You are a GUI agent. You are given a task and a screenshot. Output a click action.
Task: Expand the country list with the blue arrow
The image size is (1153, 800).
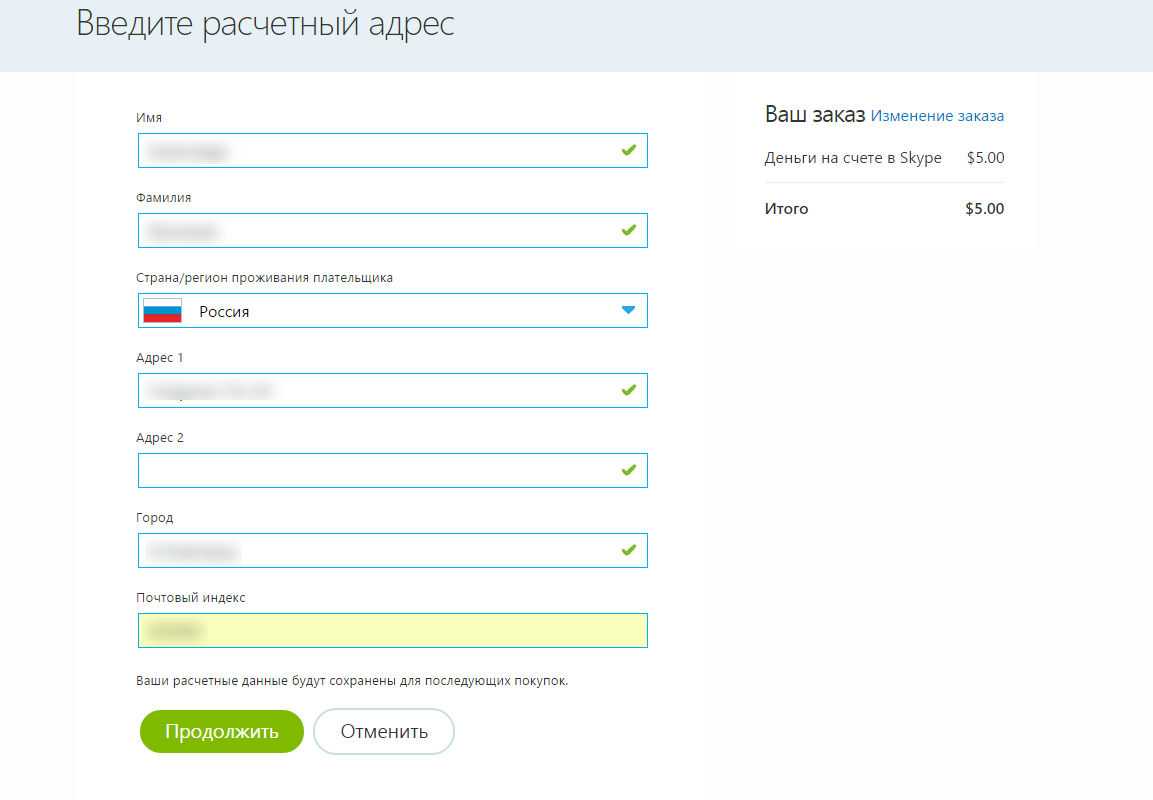click(x=628, y=310)
